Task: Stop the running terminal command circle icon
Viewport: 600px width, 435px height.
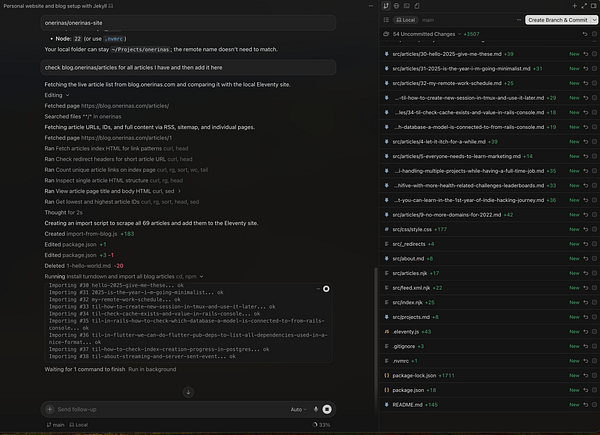Action: [326, 289]
